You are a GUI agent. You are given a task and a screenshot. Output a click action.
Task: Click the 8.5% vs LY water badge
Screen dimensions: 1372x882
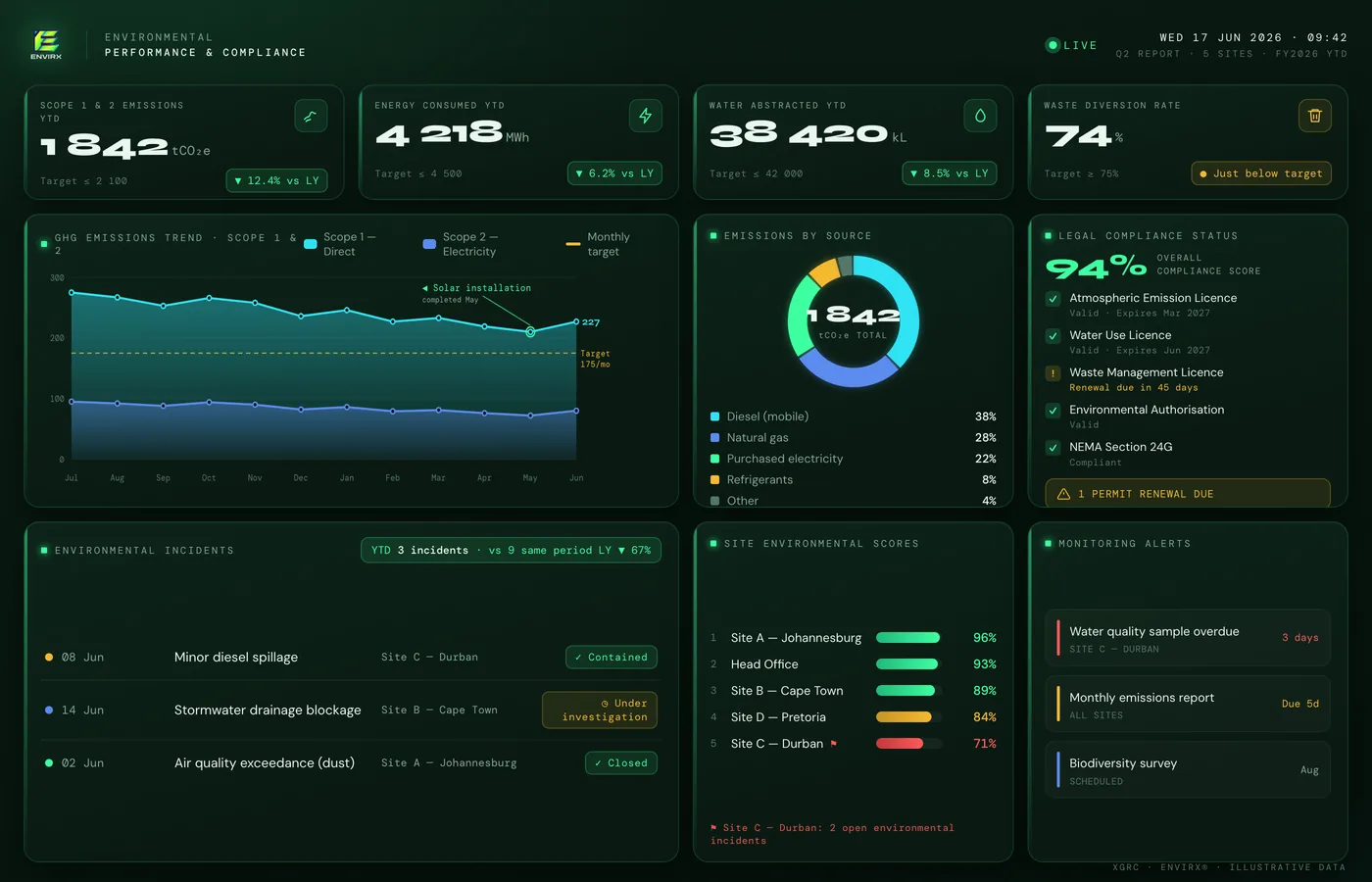[x=950, y=173]
